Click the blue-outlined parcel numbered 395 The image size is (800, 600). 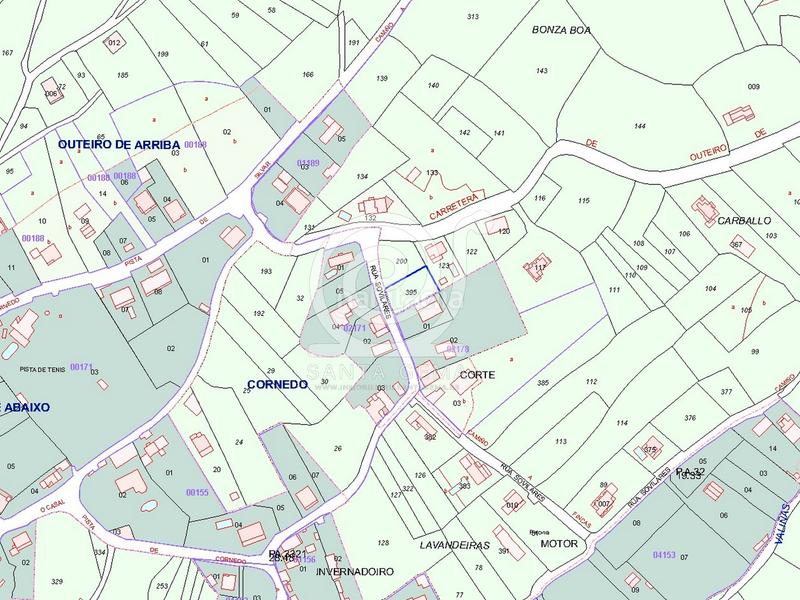(x=411, y=291)
